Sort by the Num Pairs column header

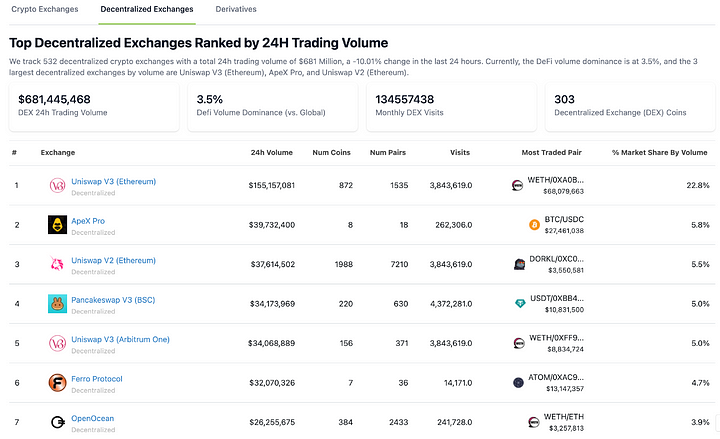pos(388,152)
